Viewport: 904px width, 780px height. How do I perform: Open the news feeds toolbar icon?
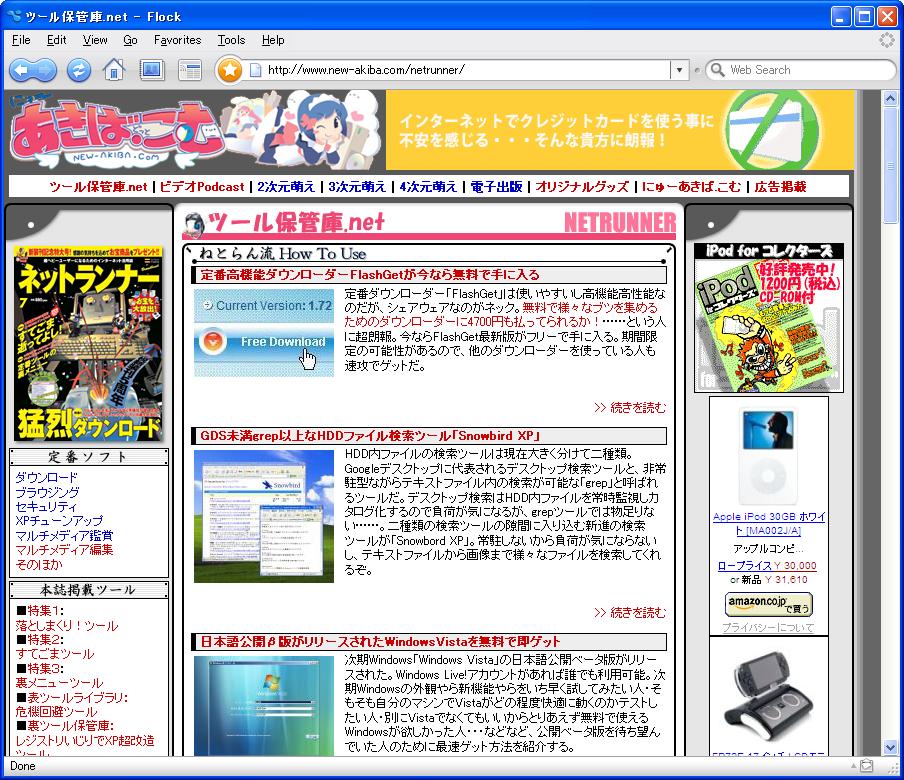click(190, 70)
